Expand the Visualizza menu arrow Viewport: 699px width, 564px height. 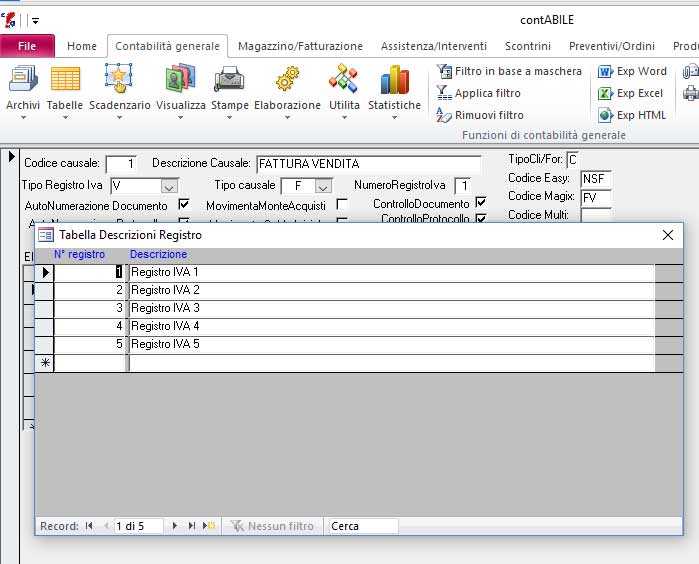pyautogui.click(x=181, y=117)
